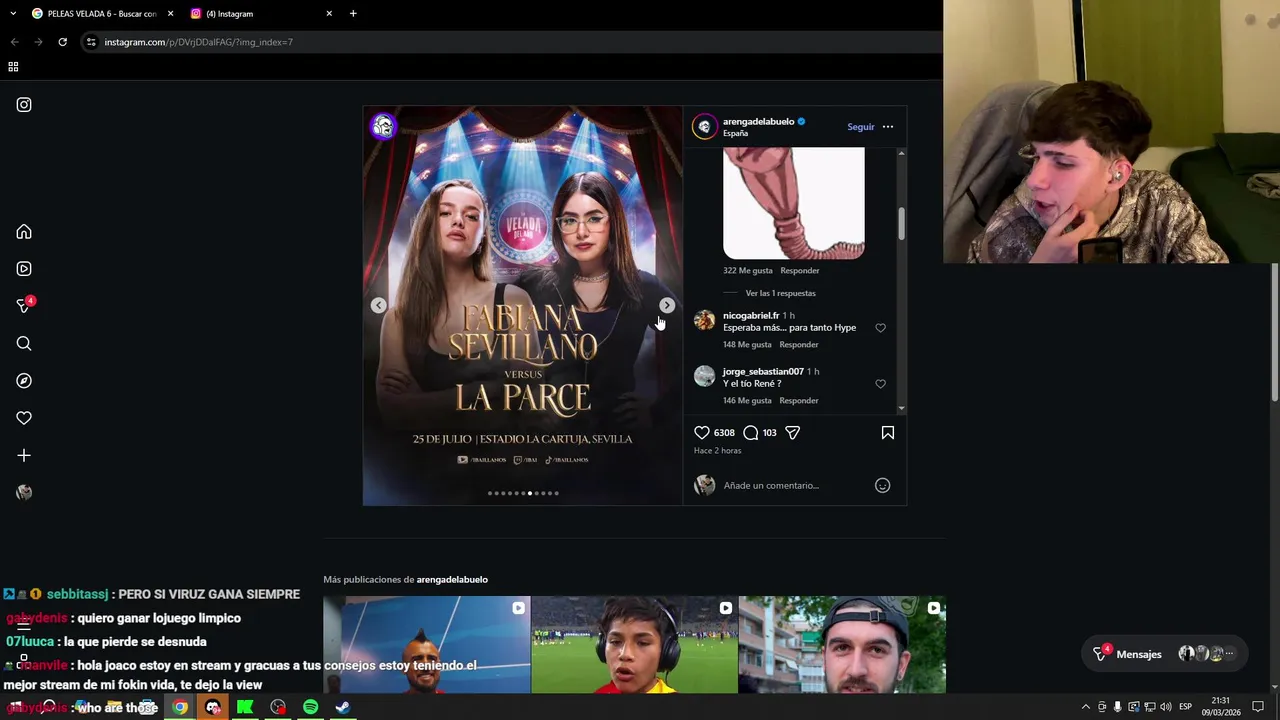Reply to jorge_sebastian007's comment
Screen dimensions: 1280x720
pos(799,401)
